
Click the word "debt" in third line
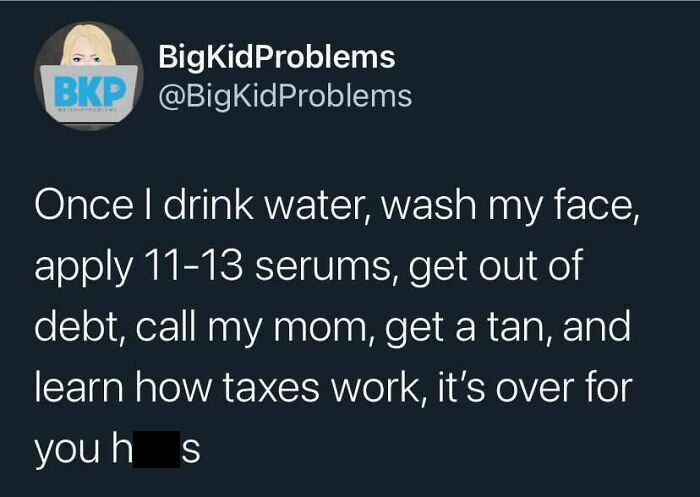click(x=79, y=327)
